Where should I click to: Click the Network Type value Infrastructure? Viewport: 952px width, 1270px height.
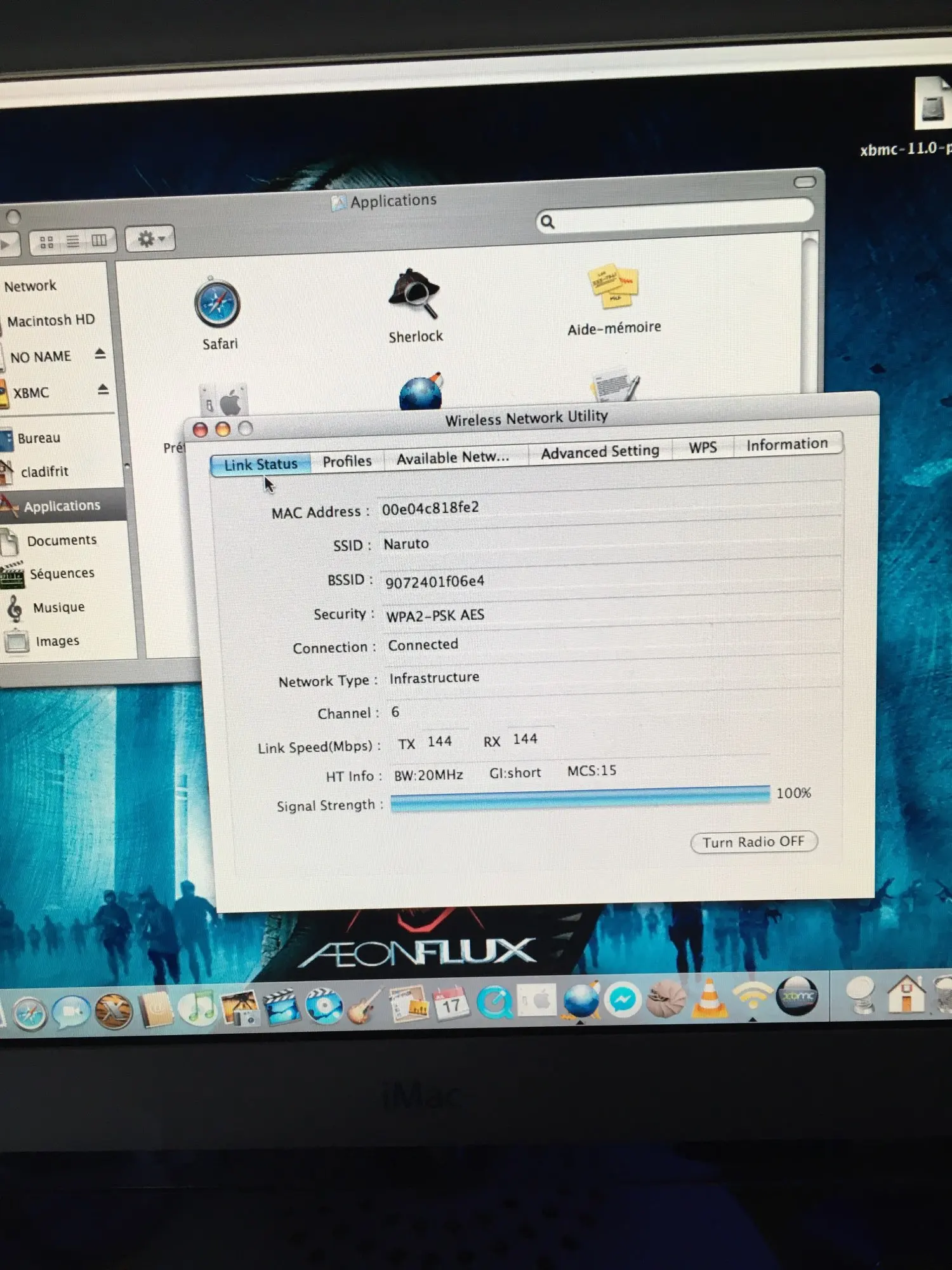tap(434, 678)
